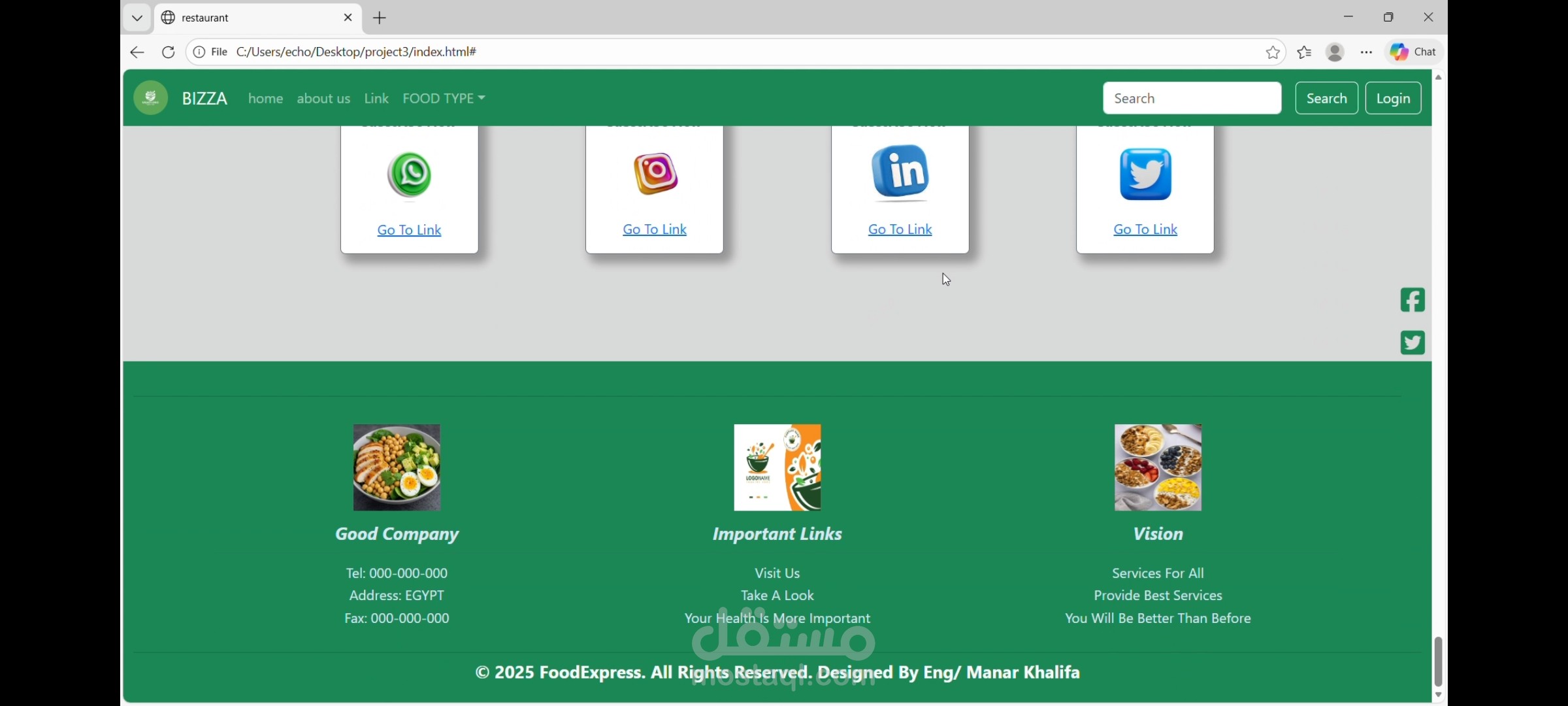Open the about us nav item
This screenshot has height=706, width=1568.
[x=323, y=99]
